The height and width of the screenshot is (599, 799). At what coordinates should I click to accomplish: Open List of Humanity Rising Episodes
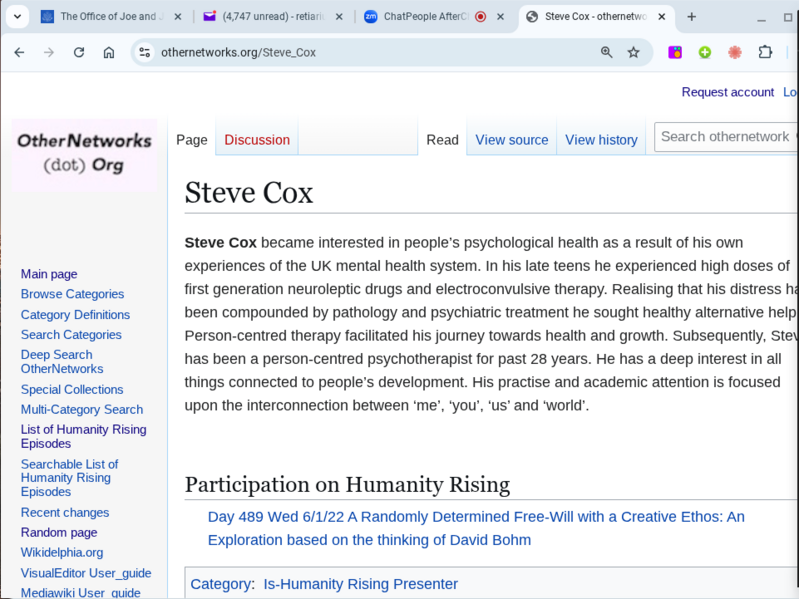pos(84,437)
